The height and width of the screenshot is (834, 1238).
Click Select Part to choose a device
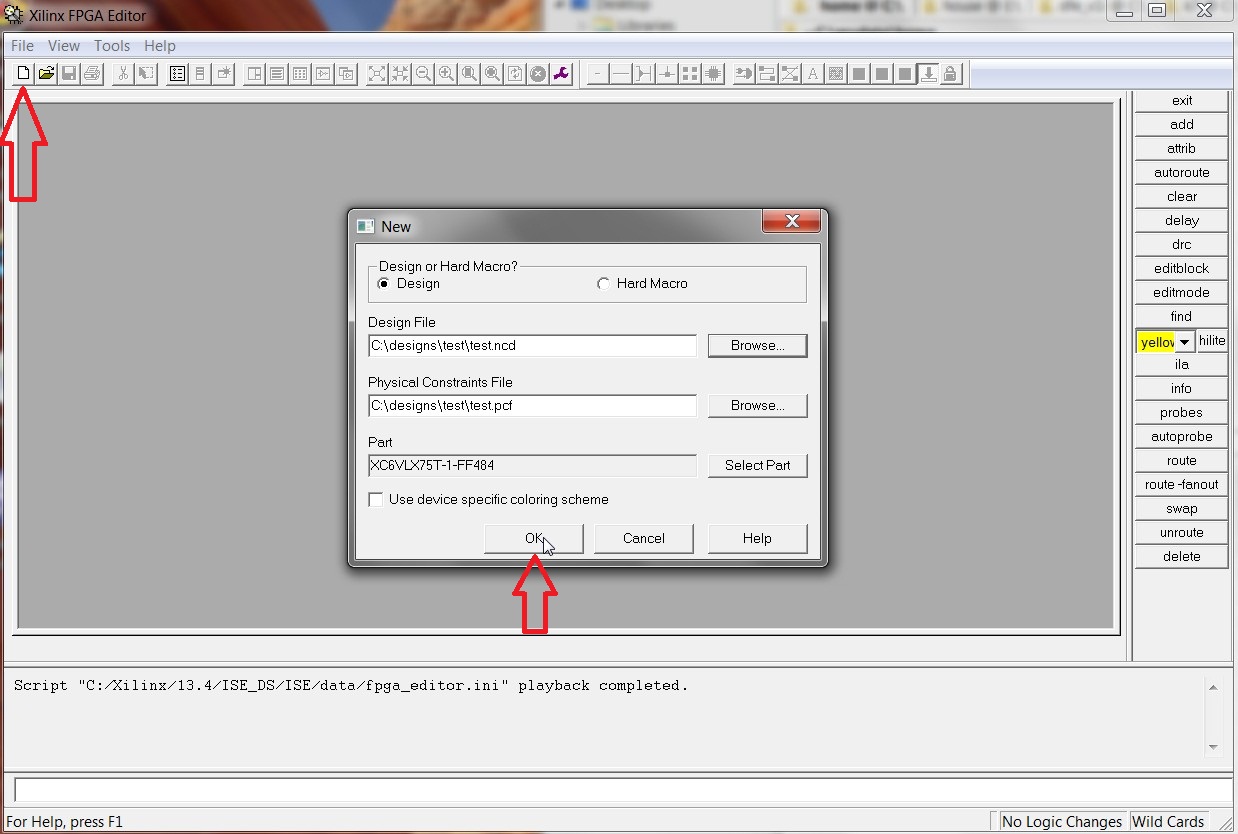[x=757, y=465]
